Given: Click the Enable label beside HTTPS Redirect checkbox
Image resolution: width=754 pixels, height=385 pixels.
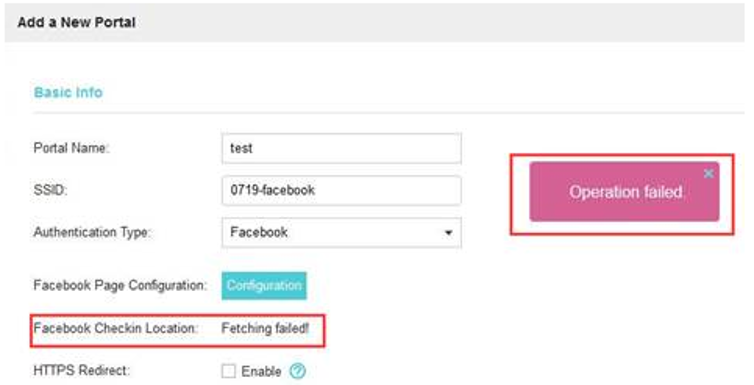Looking at the screenshot, I should (261, 372).
